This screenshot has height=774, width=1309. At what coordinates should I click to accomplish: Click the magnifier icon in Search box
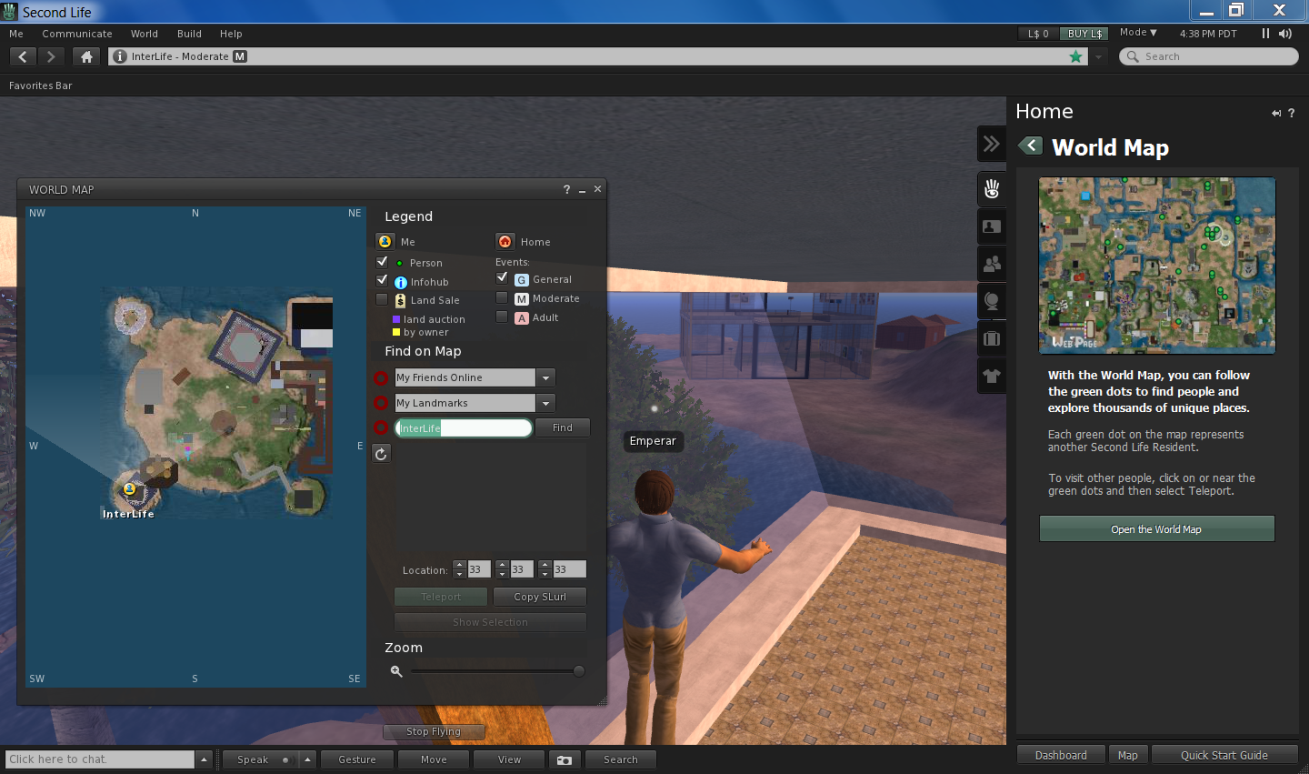point(1133,57)
